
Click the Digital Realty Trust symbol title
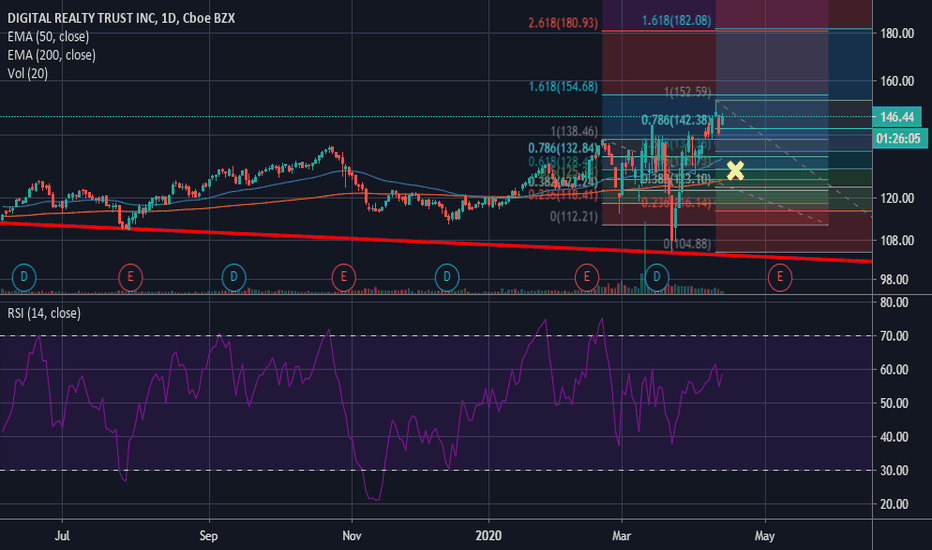[121, 18]
